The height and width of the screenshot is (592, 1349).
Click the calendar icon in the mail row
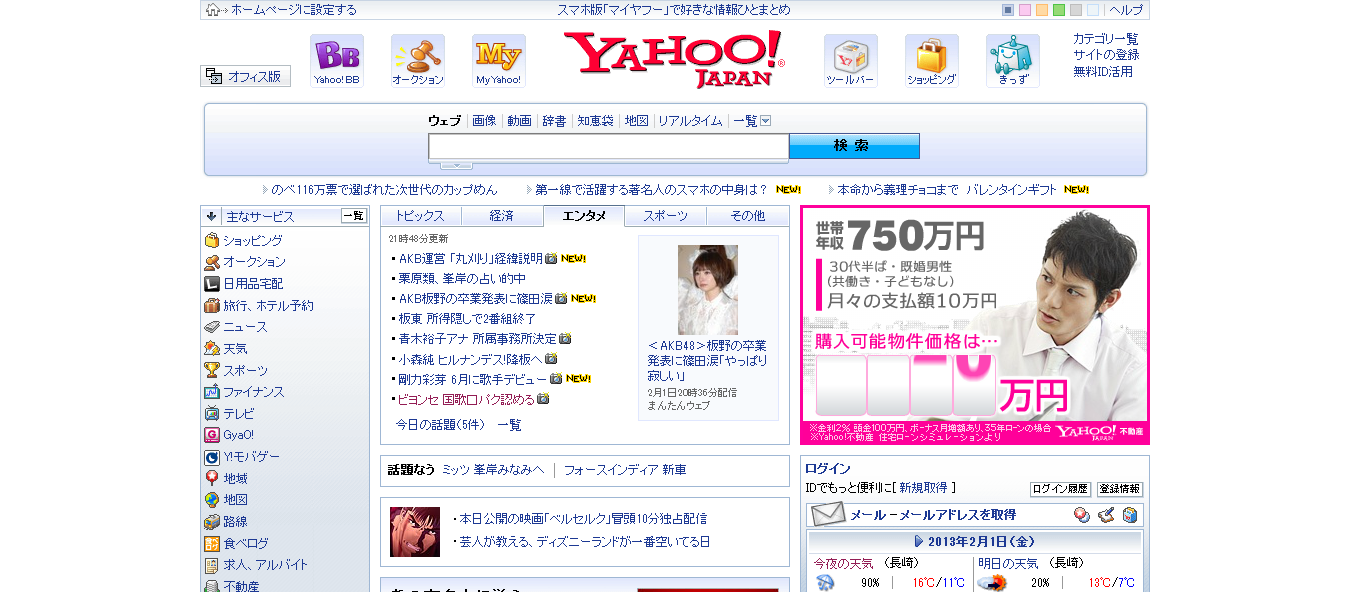pos(1082,515)
